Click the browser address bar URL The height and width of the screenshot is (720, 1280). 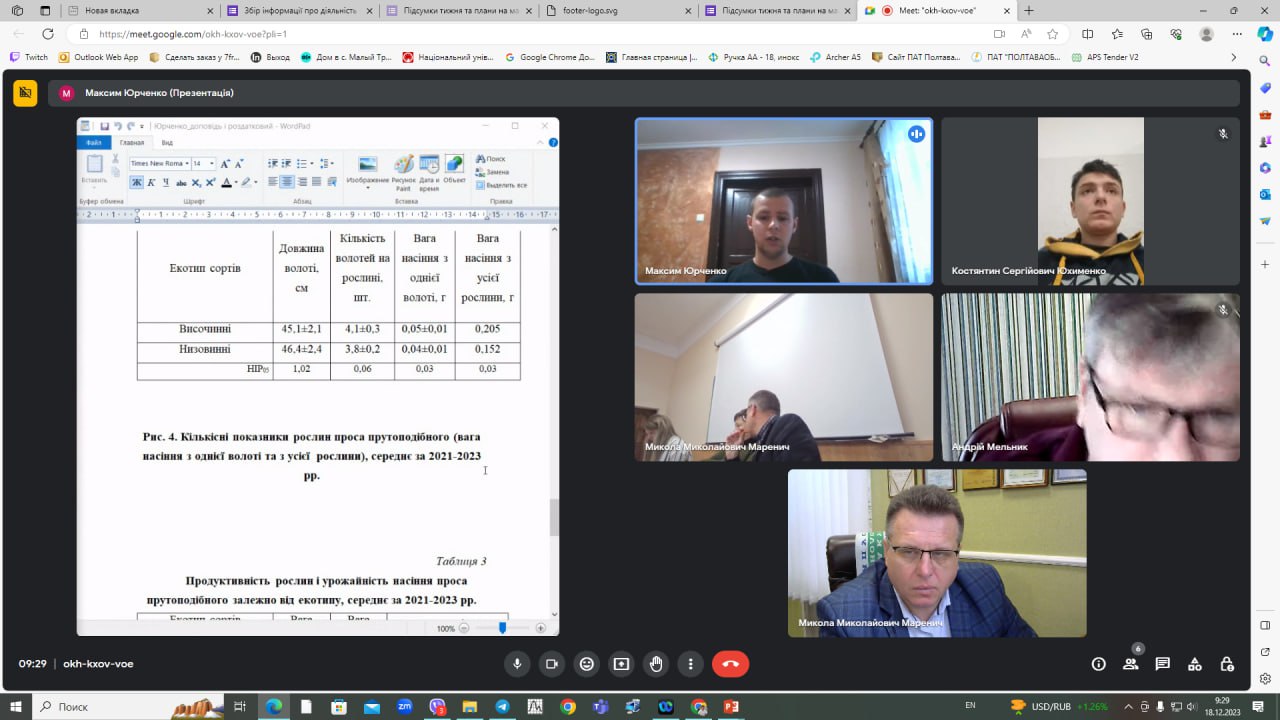193,34
